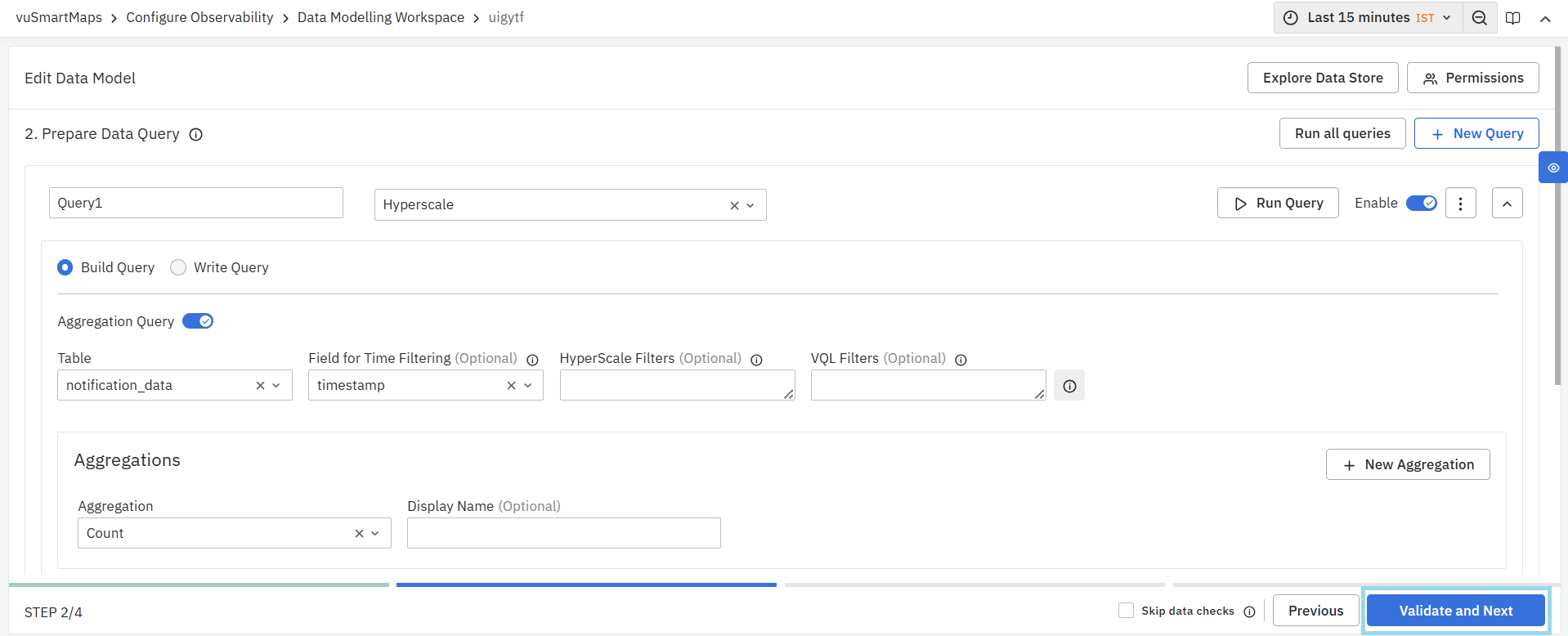Select the Write Query radio option

(178, 268)
